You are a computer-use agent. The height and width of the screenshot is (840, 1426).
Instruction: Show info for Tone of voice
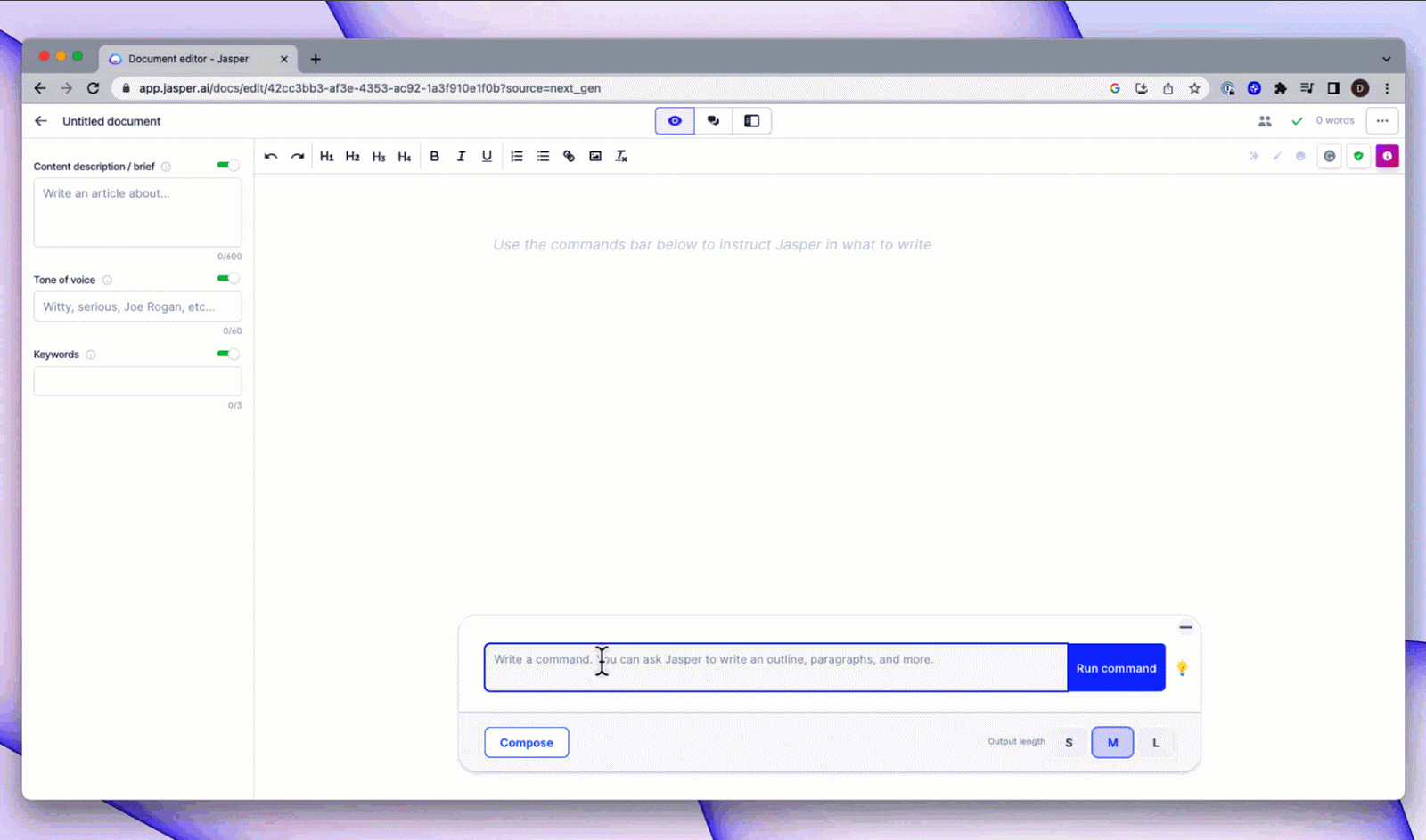(x=107, y=280)
